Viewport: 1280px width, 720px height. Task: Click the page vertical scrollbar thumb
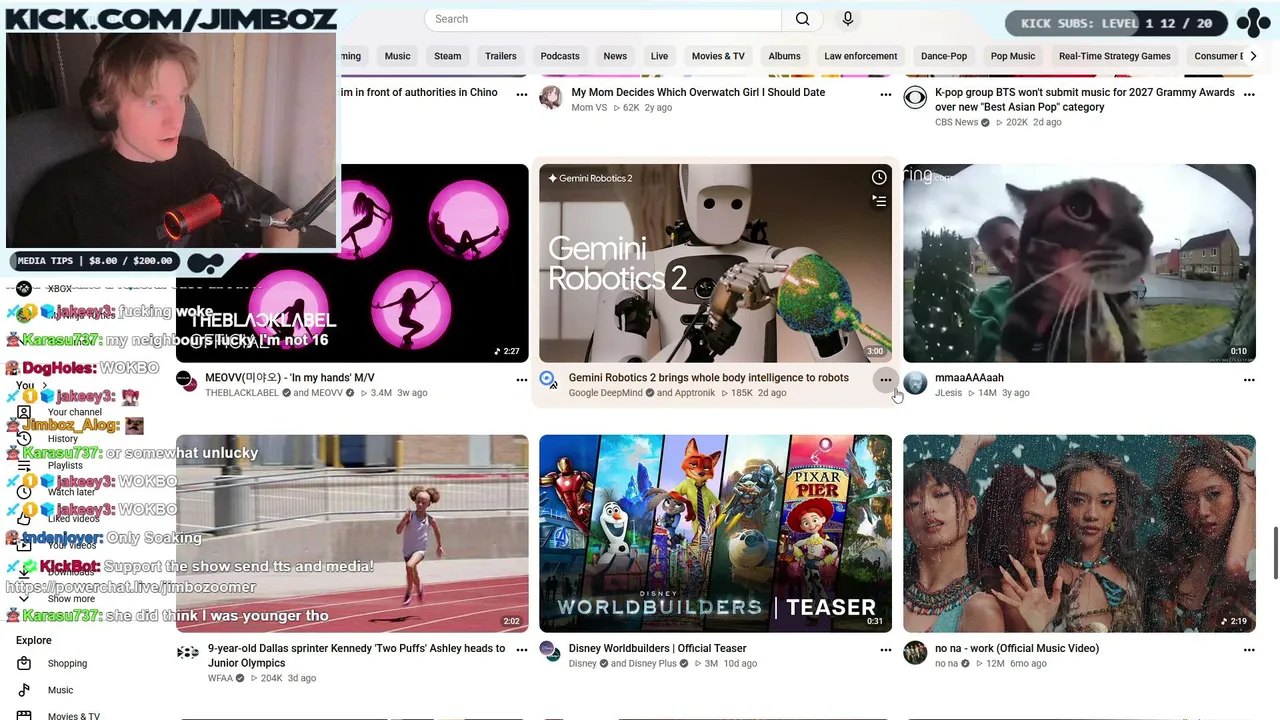(1275, 552)
